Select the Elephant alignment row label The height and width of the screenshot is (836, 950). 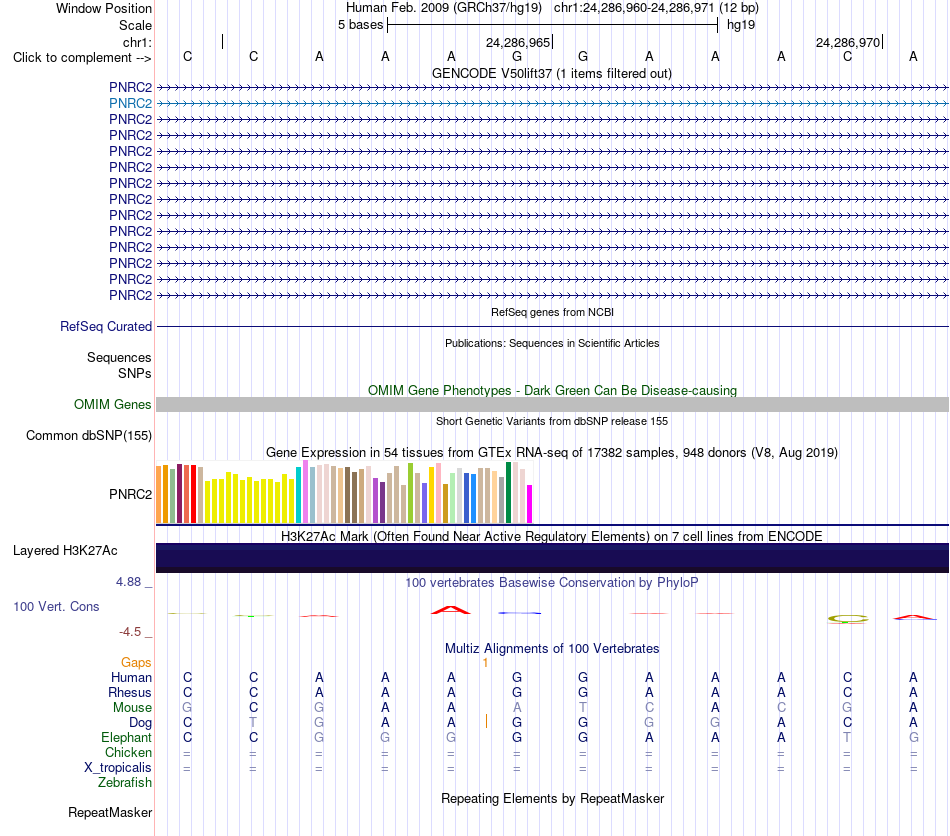pyautogui.click(x=126, y=737)
